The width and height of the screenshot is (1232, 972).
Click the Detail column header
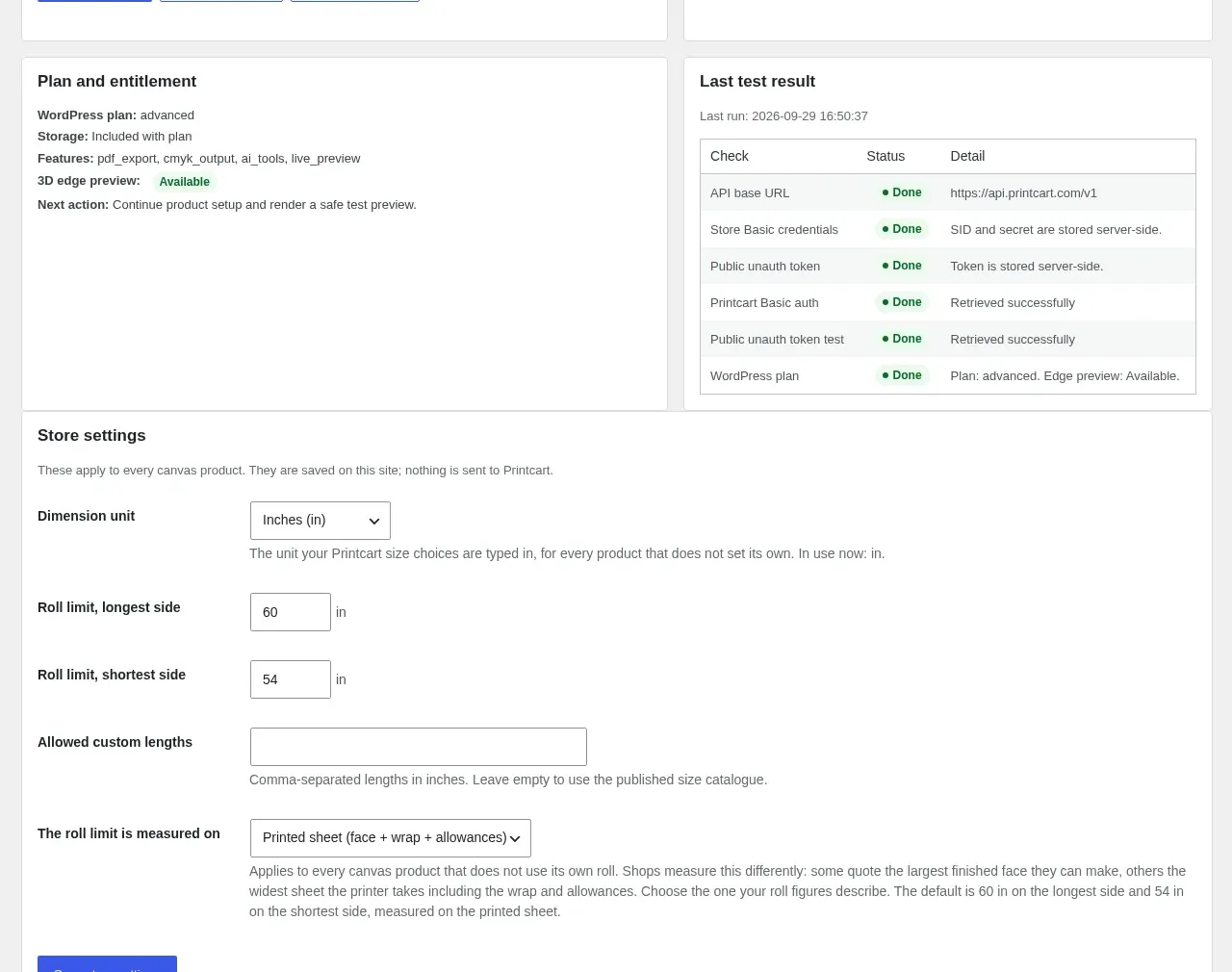coord(967,156)
